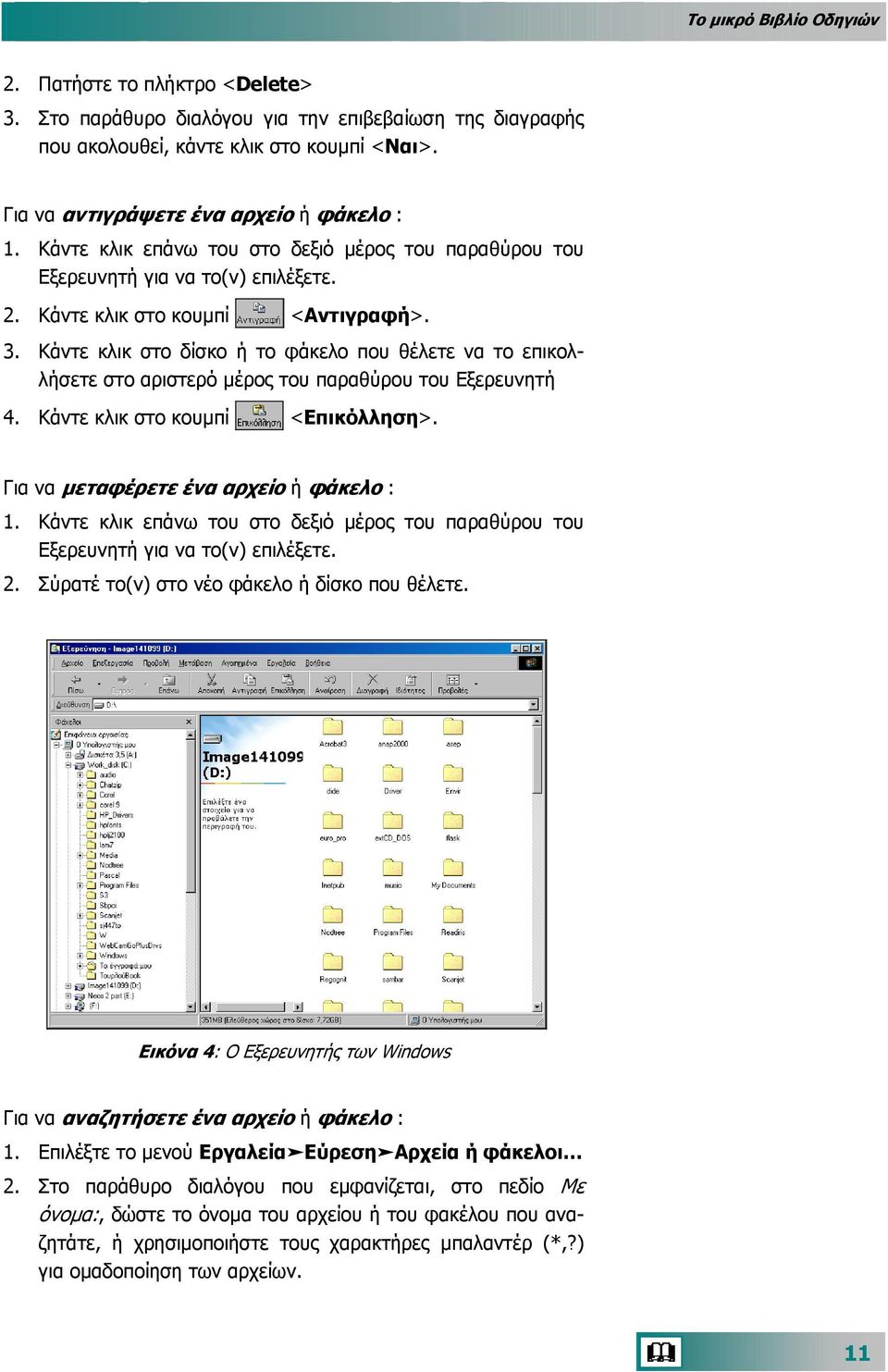Click the Πίσω (Back) toolbar button
The width and height of the screenshot is (888, 1372).
tap(75, 685)
